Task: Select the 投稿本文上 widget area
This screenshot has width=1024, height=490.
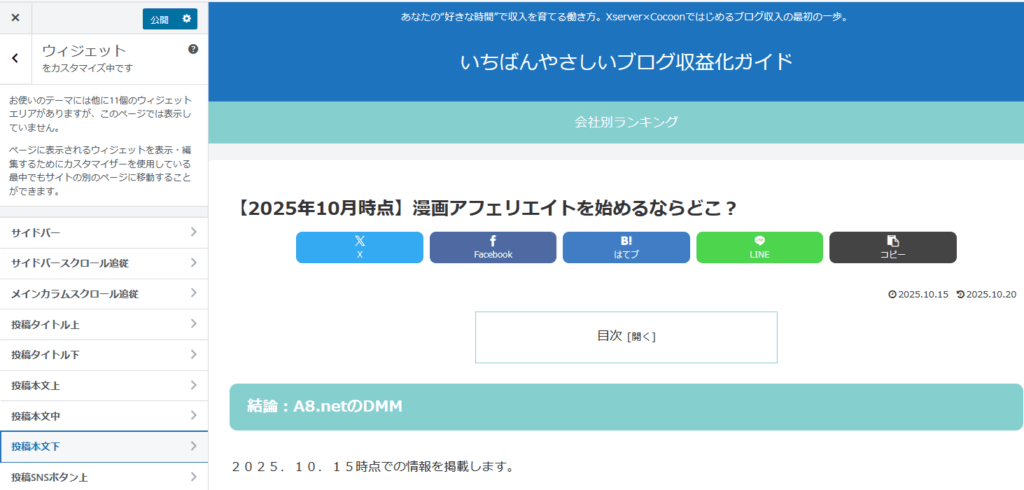Action: [104, 386]
